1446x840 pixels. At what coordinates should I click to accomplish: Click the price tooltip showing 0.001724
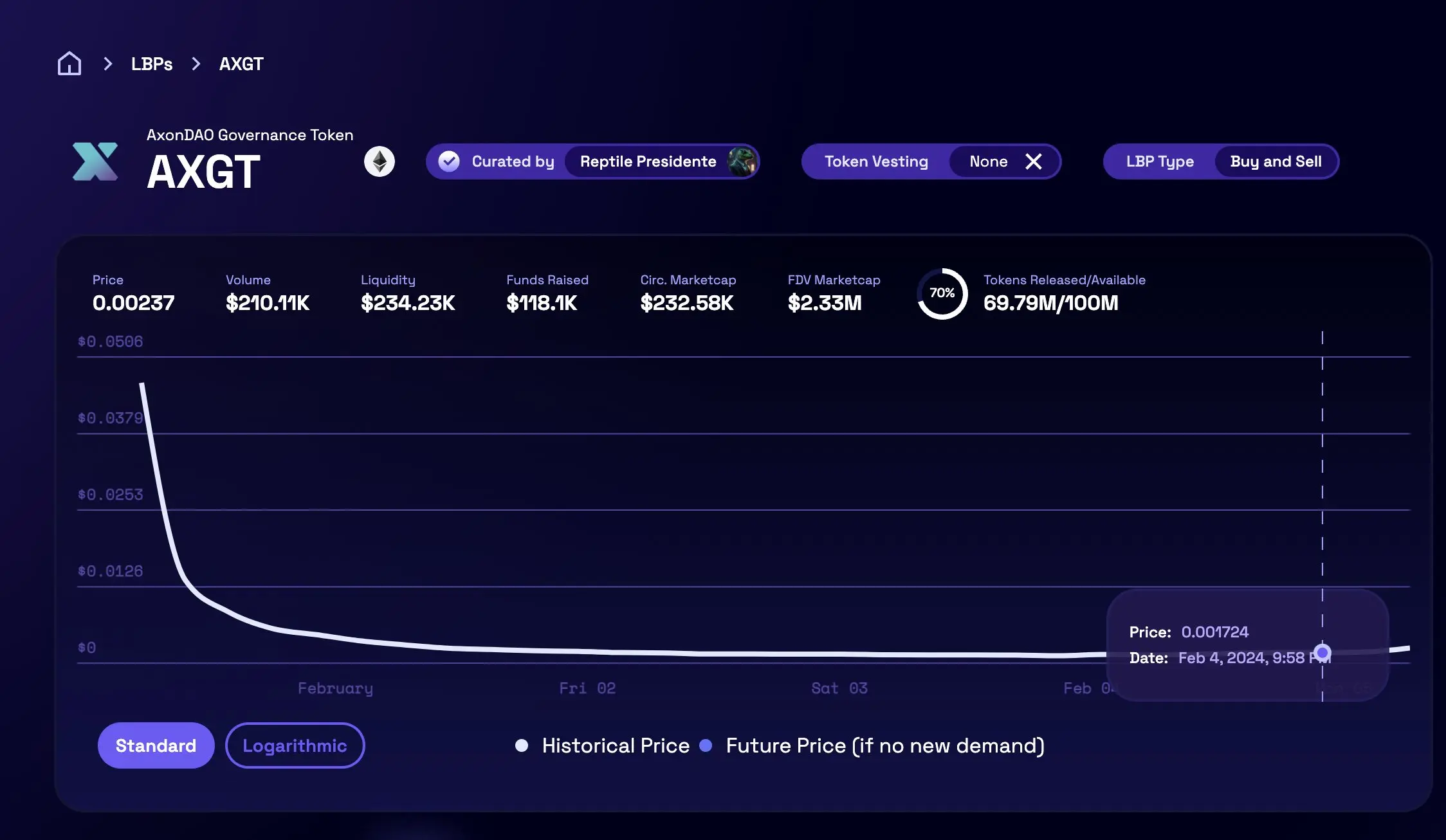(1215, 632)
